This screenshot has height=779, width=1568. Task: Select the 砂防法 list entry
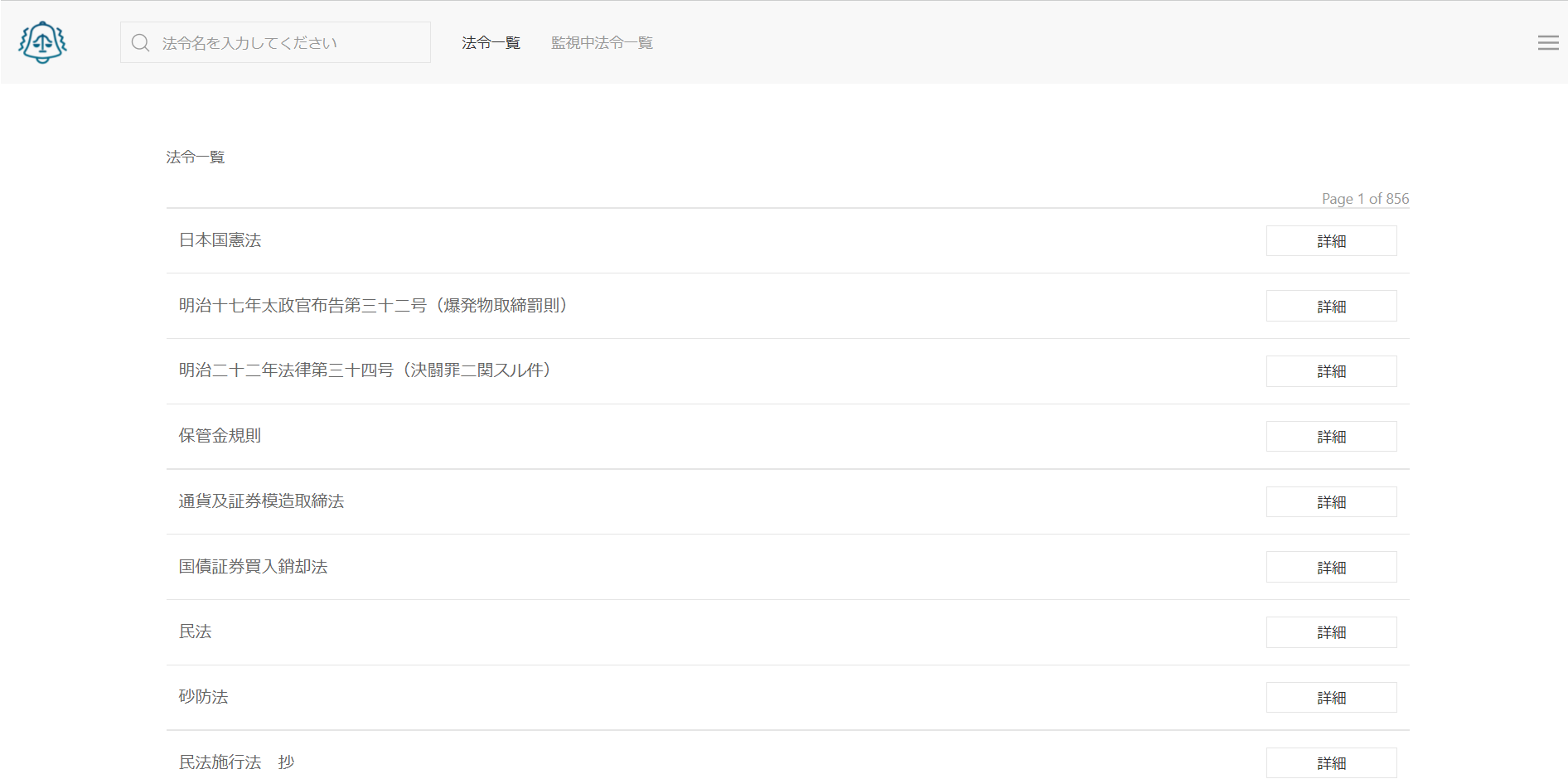coord(204,697)
